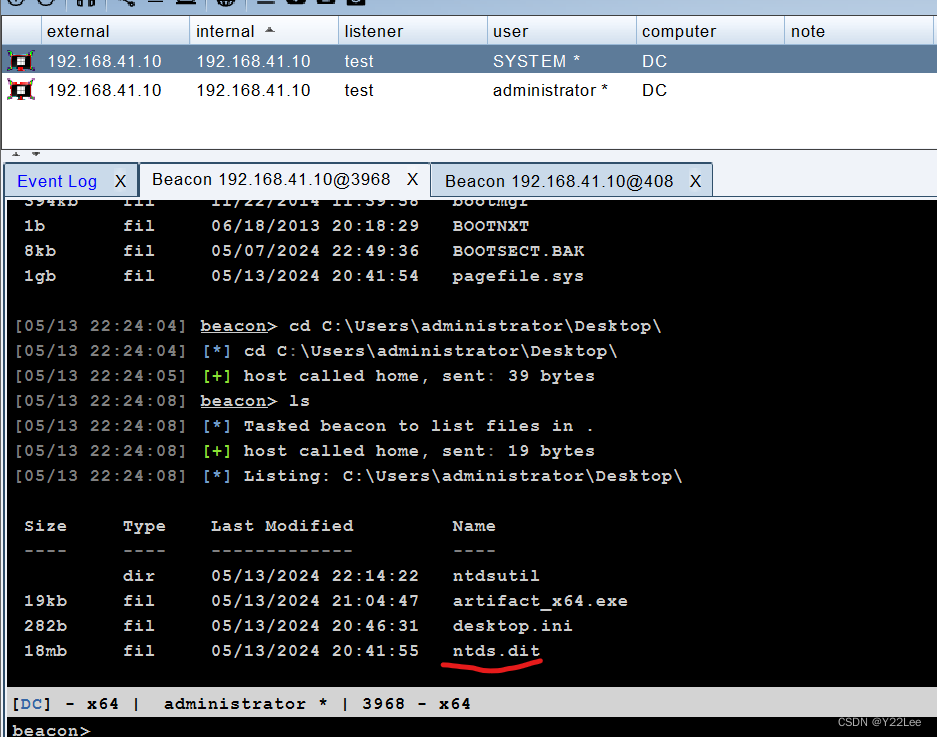Viewport: 937px width, 737px height.
Task: Click the 19kb size value
Action: point(45,601)
